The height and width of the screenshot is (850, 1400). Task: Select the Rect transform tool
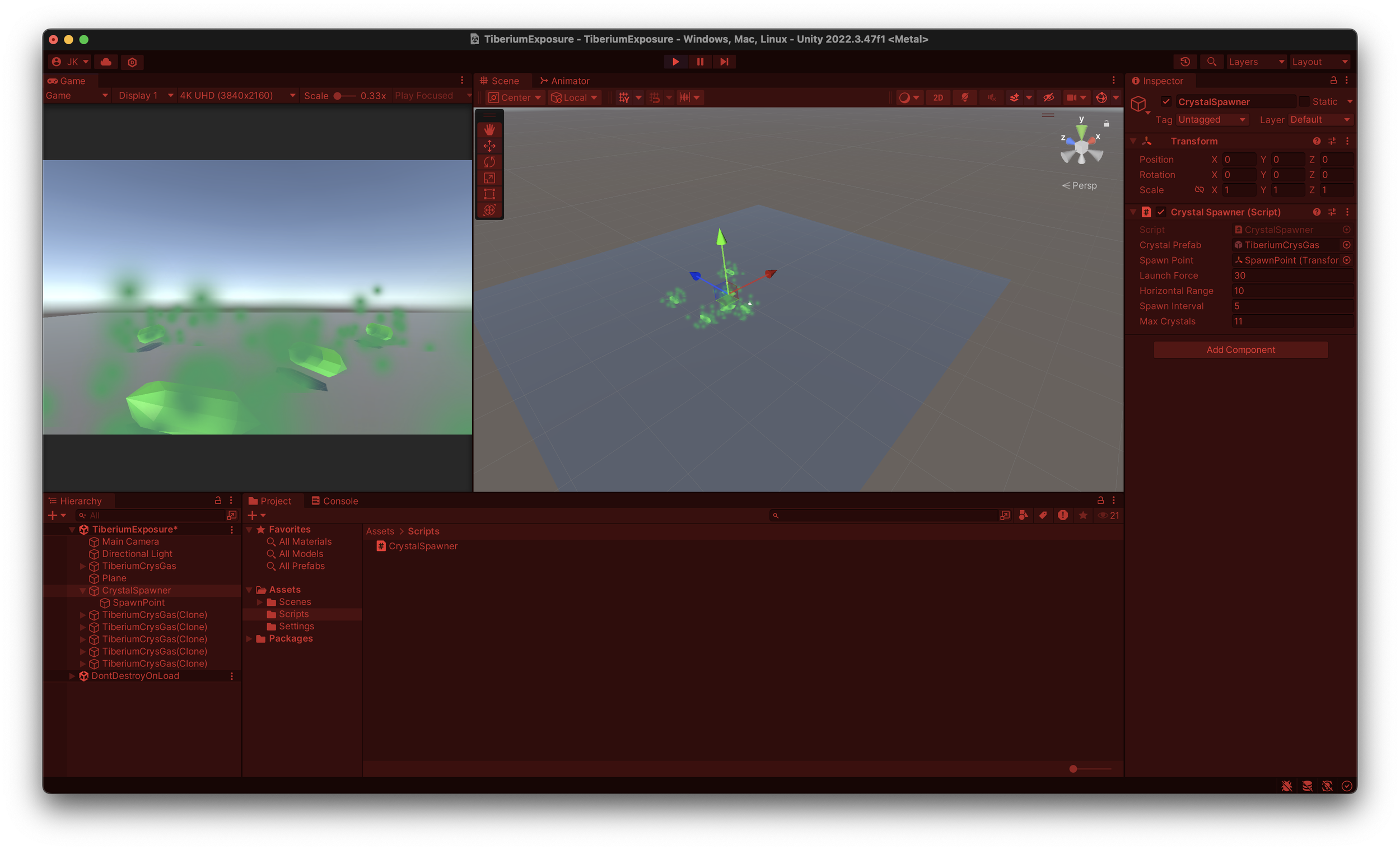click(489, 194)
